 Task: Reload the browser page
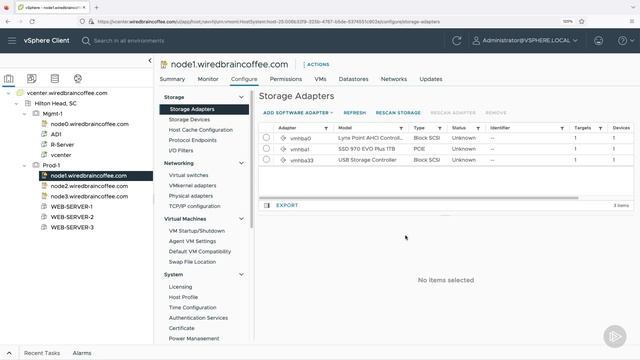pos(32,21)
